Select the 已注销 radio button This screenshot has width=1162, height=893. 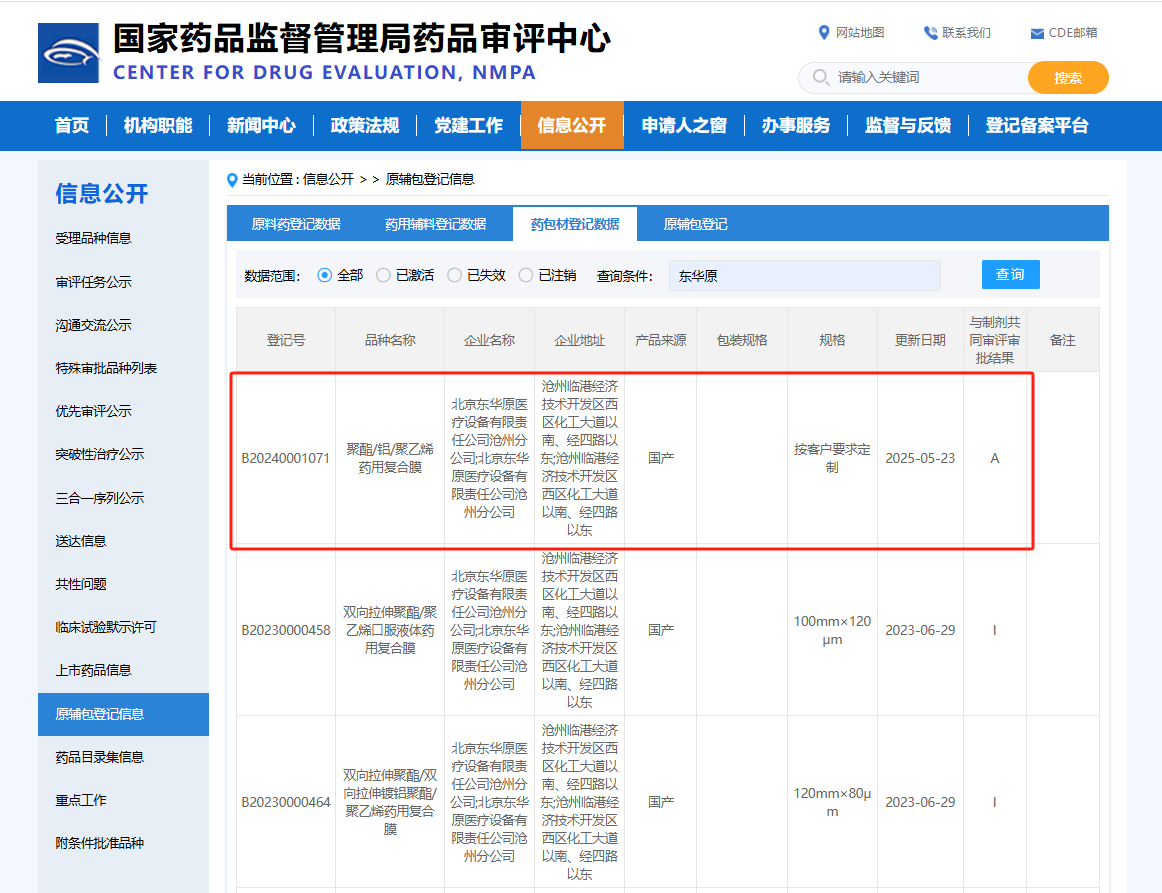[x=526, y=275]
